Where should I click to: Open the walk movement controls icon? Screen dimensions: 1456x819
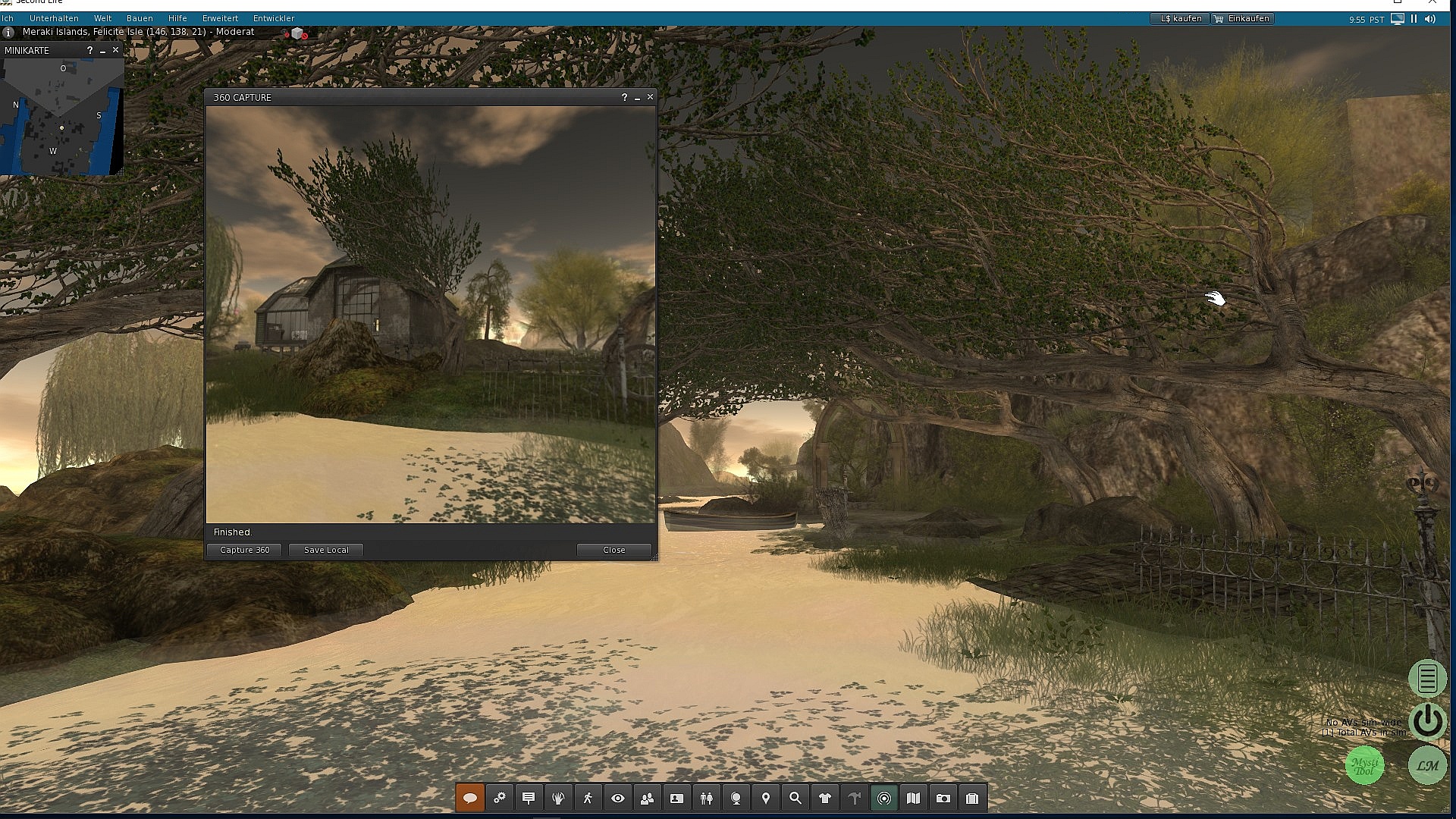pos(588,798)
